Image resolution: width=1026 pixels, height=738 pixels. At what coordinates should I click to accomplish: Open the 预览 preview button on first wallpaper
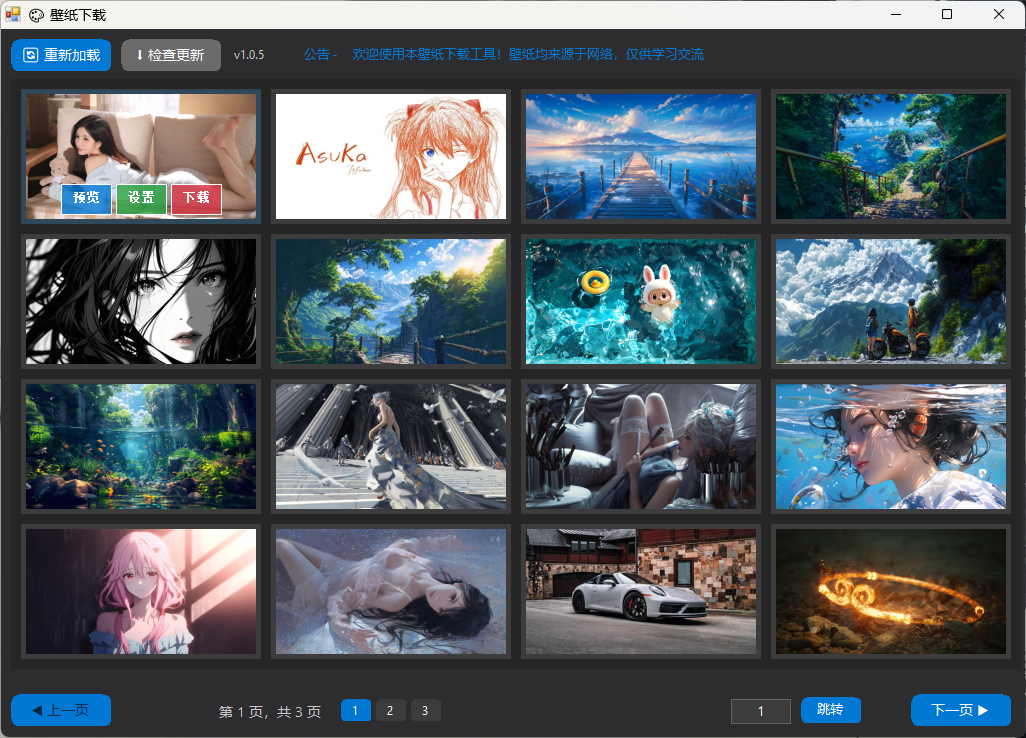click(86, 199)
